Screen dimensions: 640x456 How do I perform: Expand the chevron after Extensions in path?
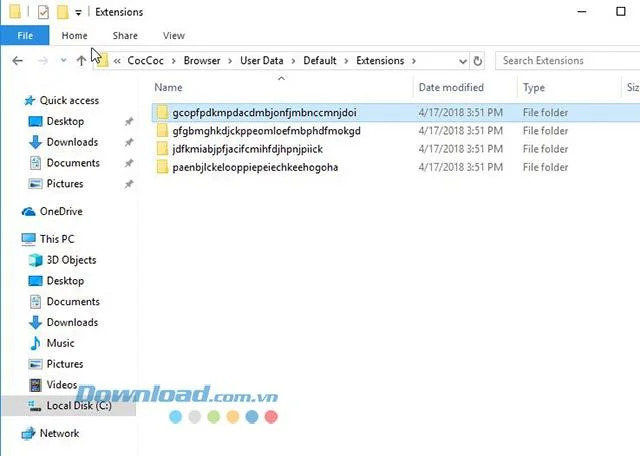pyautogui.click(x=414, y=61)
